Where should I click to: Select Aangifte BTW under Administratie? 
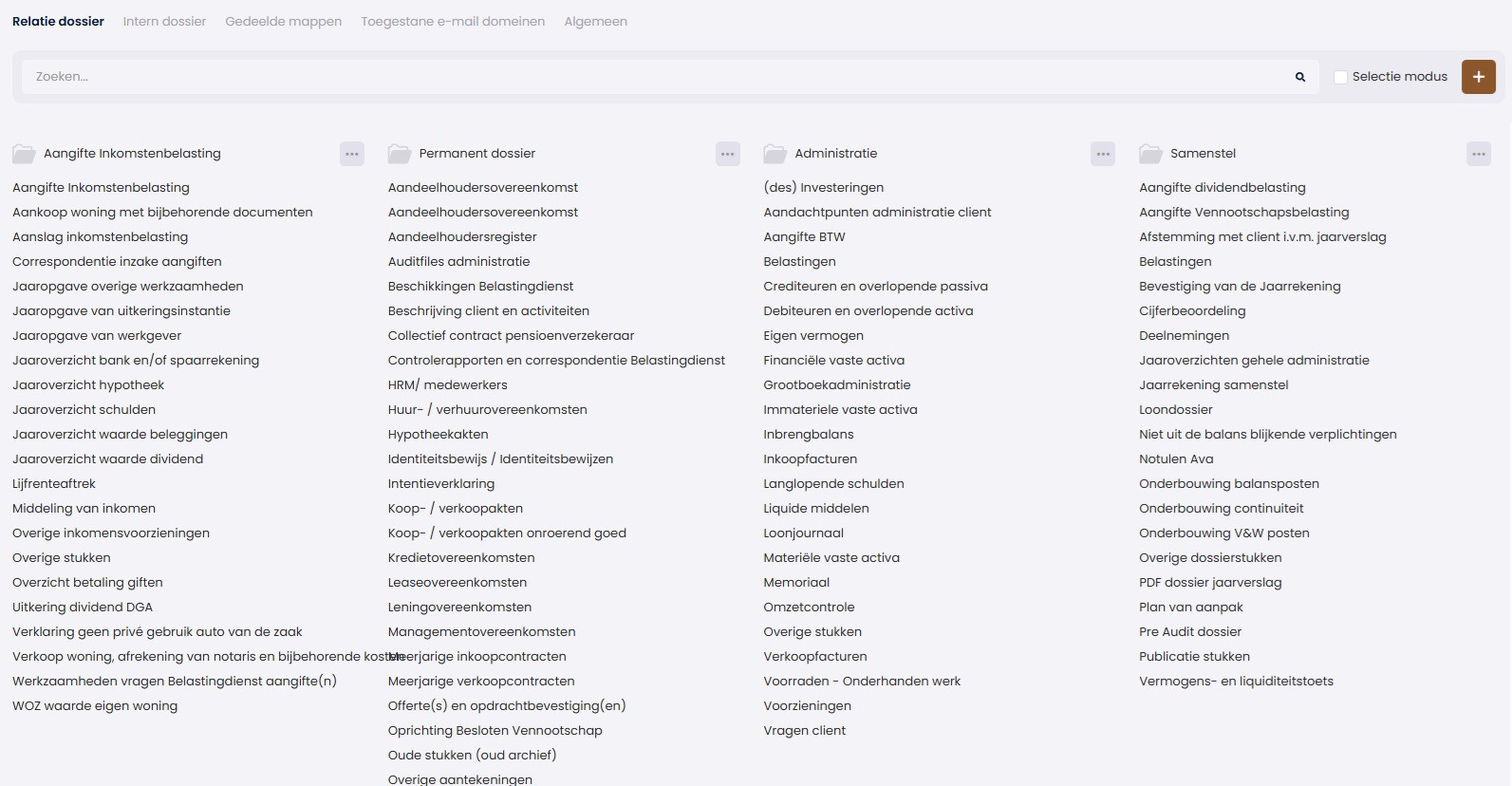coord(804,237)
